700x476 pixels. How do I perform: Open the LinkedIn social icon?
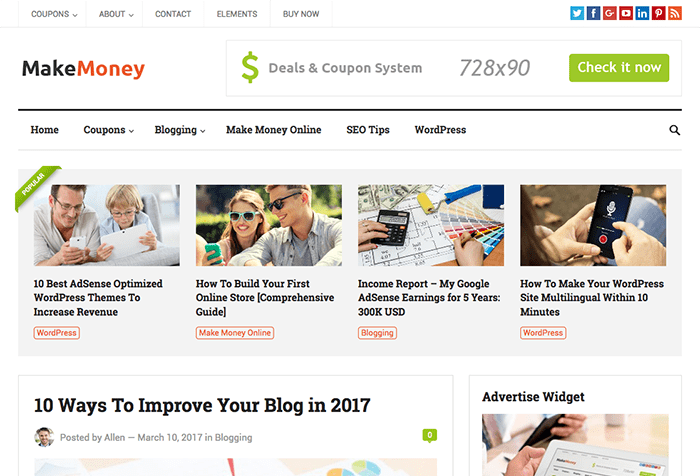coord(642,13)
